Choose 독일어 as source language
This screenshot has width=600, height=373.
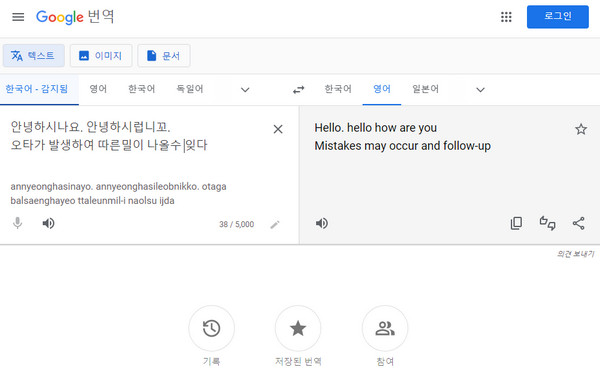190,89
